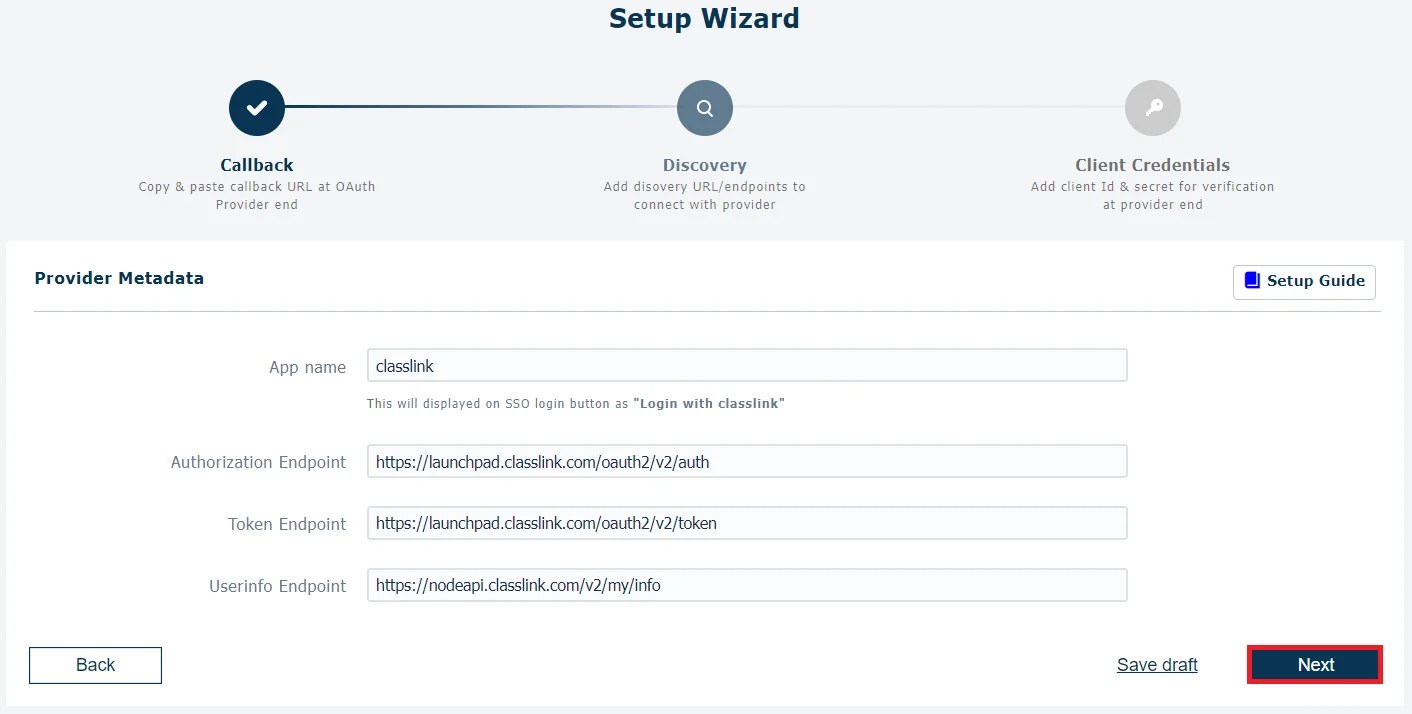Click "Add disovery URL/endpoints" description text
Viewport: 1412px width, 714px height.
(x=705, y=195)
